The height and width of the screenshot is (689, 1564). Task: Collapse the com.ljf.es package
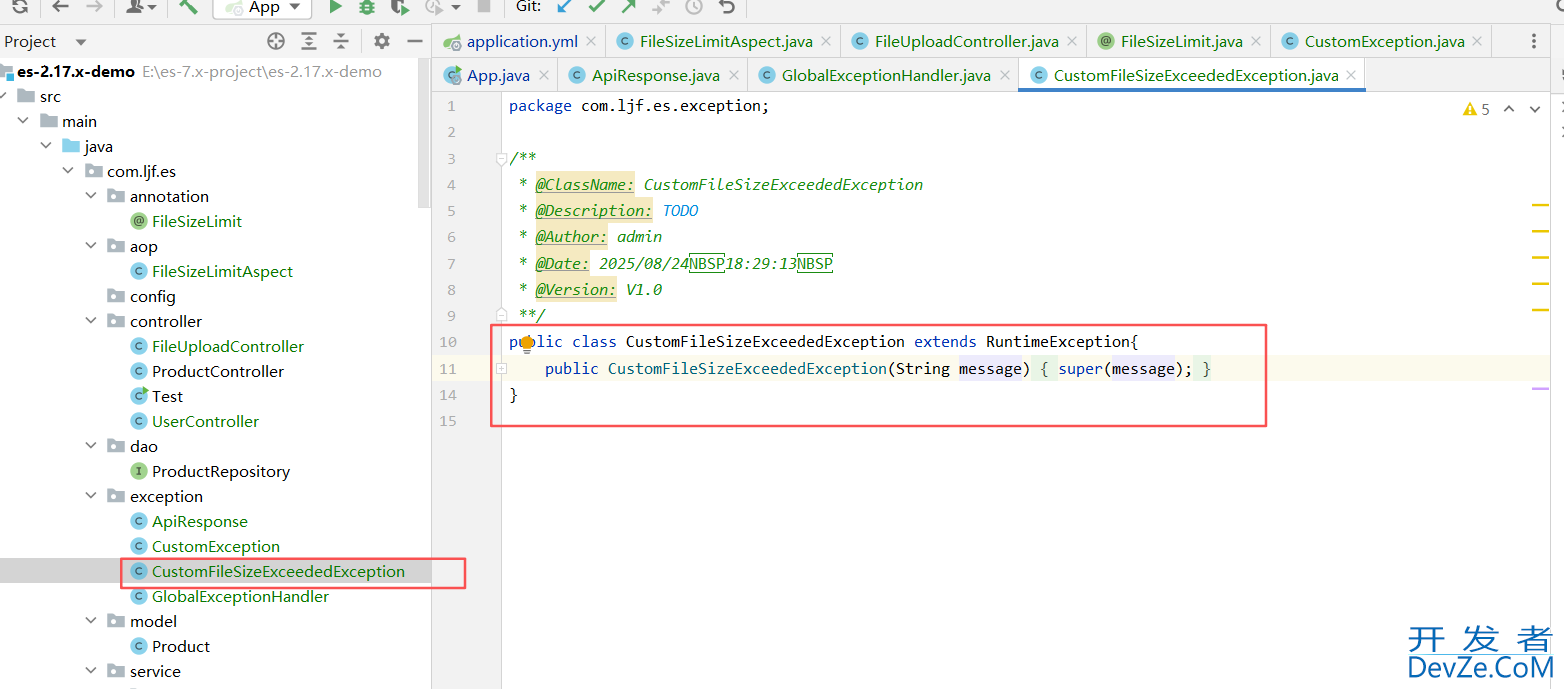[x=69, y=171]
